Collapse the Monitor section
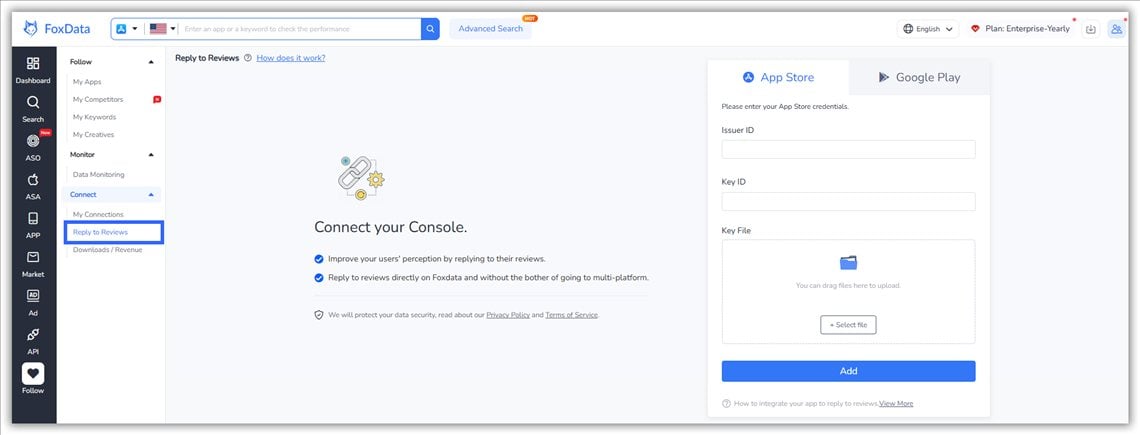This screenshot has width=1140, height=435. point(151,155)
